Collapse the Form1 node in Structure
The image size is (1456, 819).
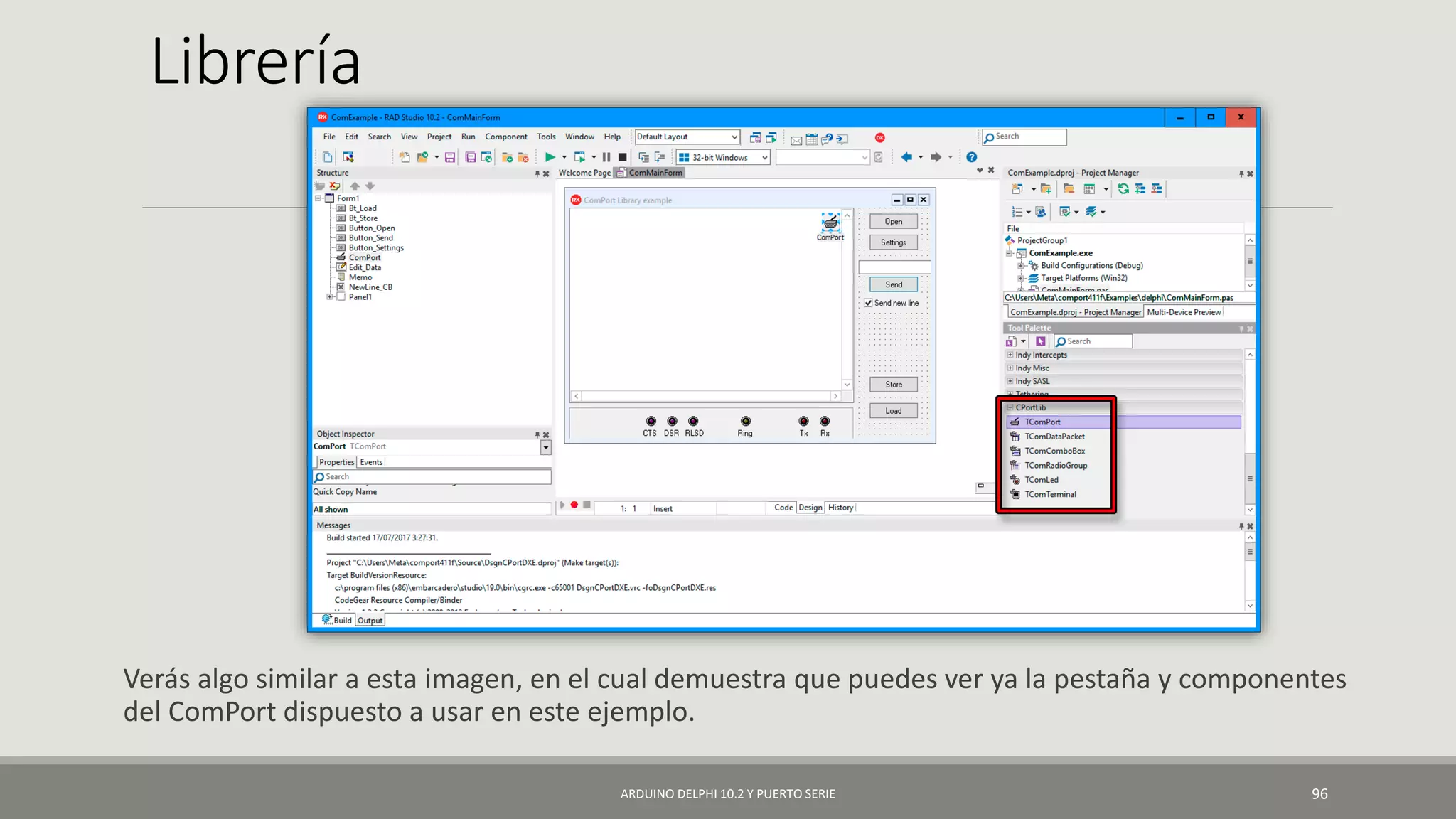click(318, 198)
